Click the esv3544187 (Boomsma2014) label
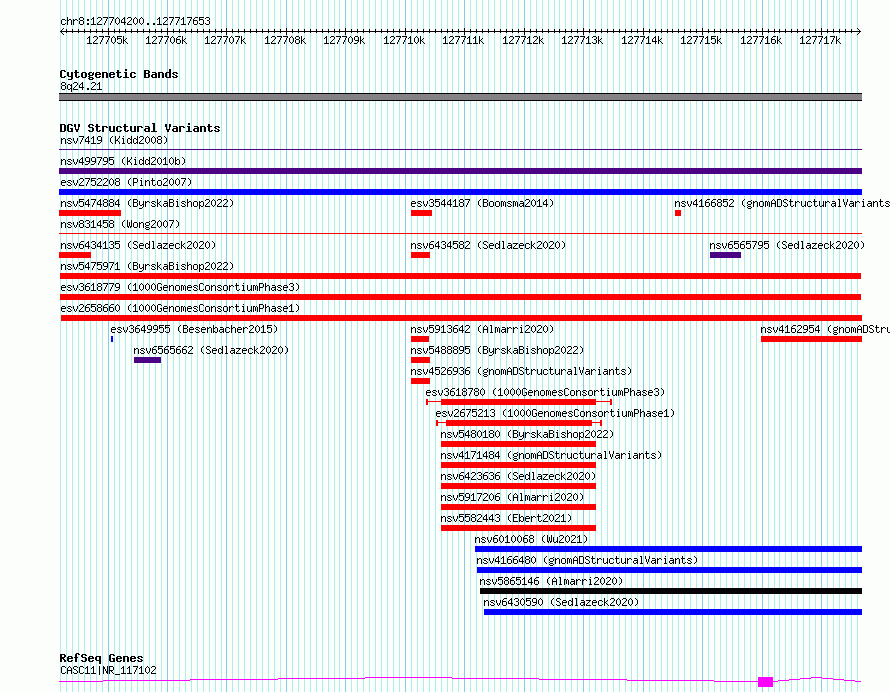 point(482,203)
